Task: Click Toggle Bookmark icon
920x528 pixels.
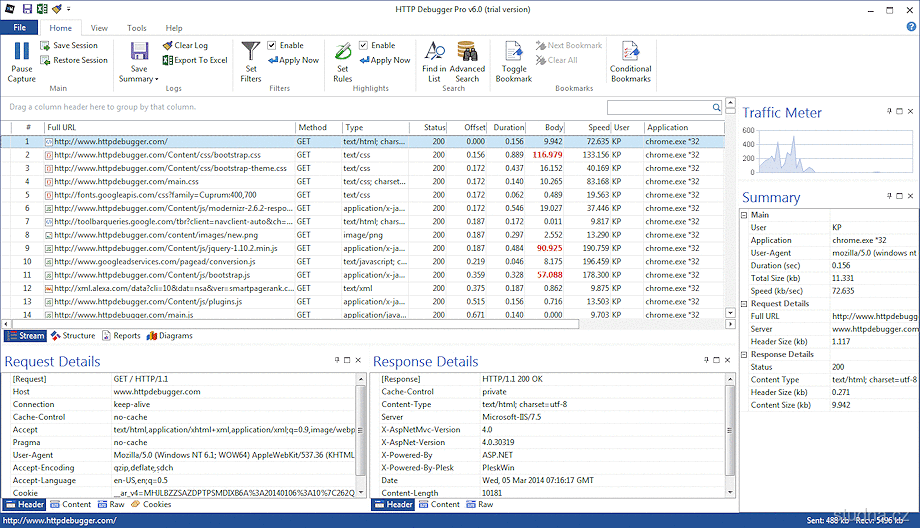Action: point(513,52)
